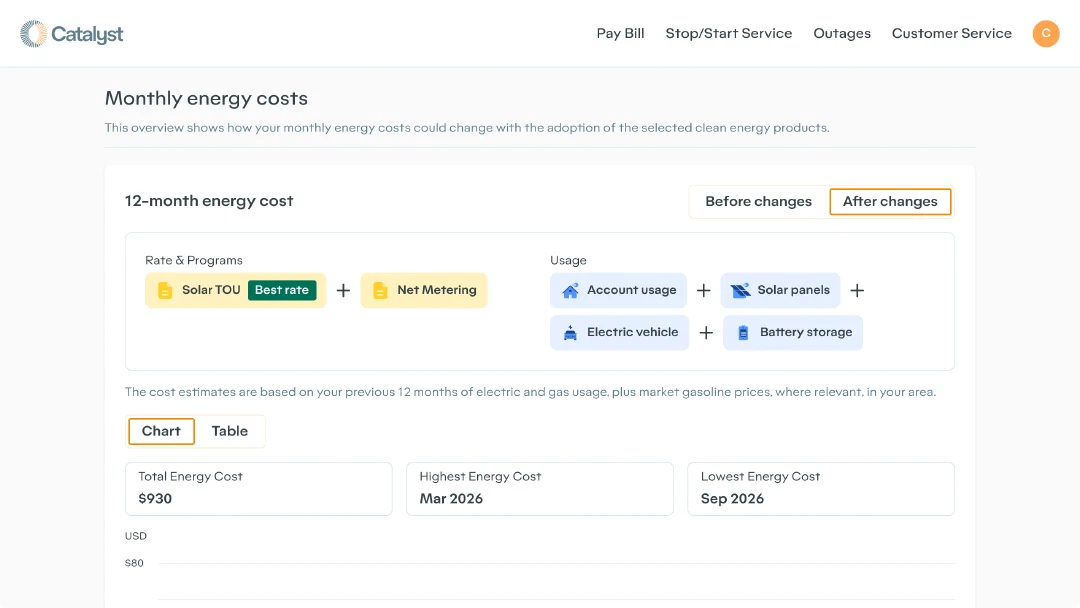The width and height of the screenshot is (1080, 608).
Task: Select the Account usage chip
Action: coord(618,291)
